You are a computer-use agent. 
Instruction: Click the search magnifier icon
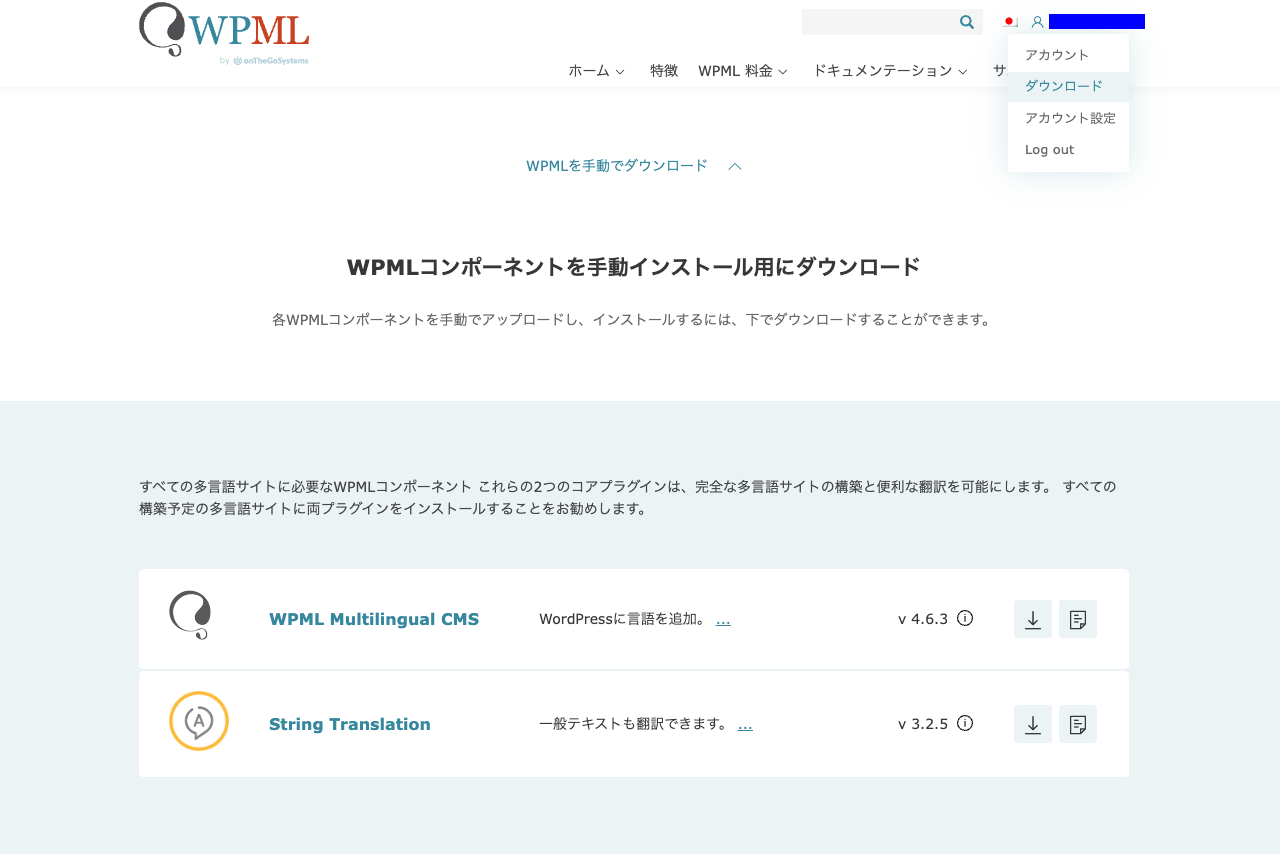[x=967, y=22]
